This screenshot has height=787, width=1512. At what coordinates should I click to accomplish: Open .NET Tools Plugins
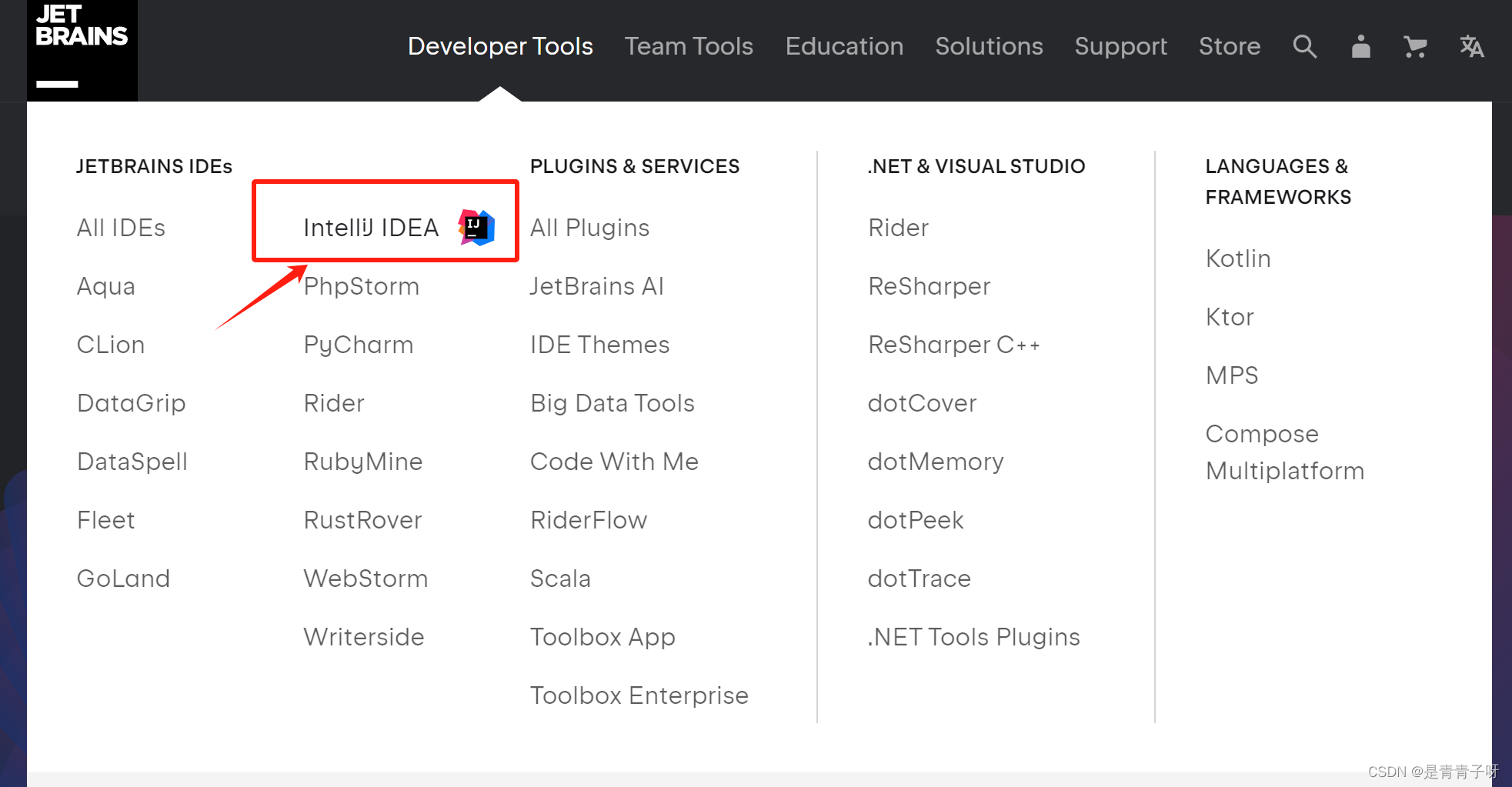973,637
